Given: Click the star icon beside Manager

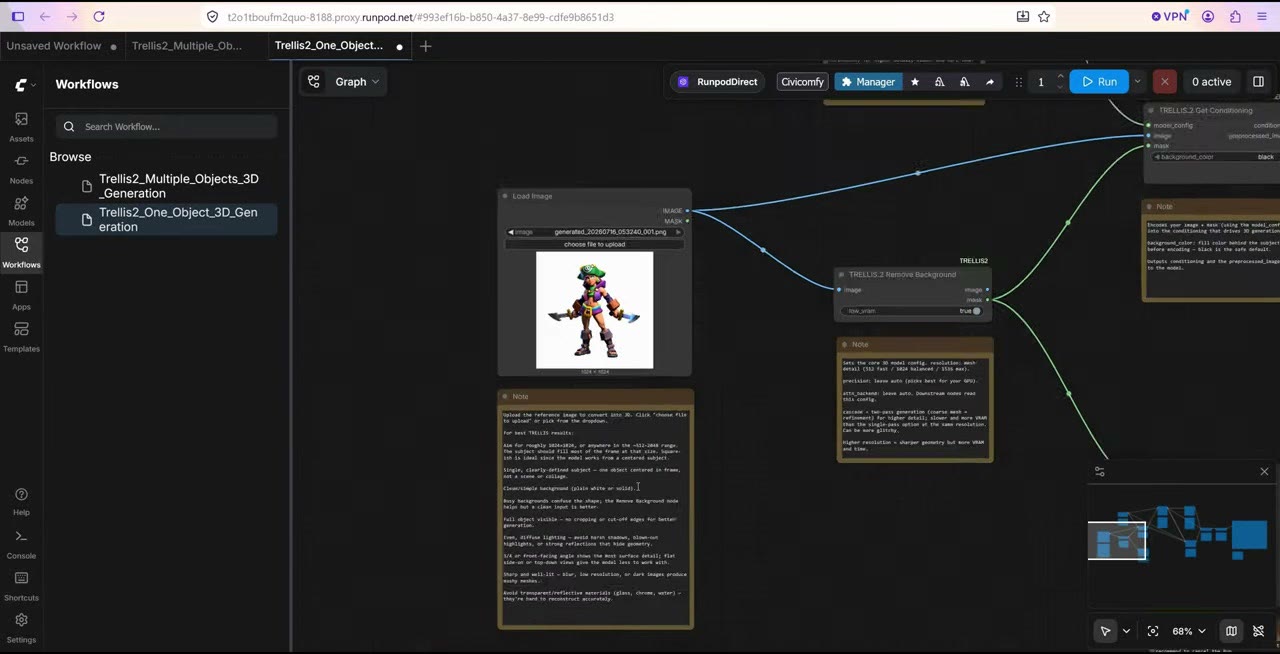Looking at the screenshot, I should pyautogui.click(x=914, y=82).
